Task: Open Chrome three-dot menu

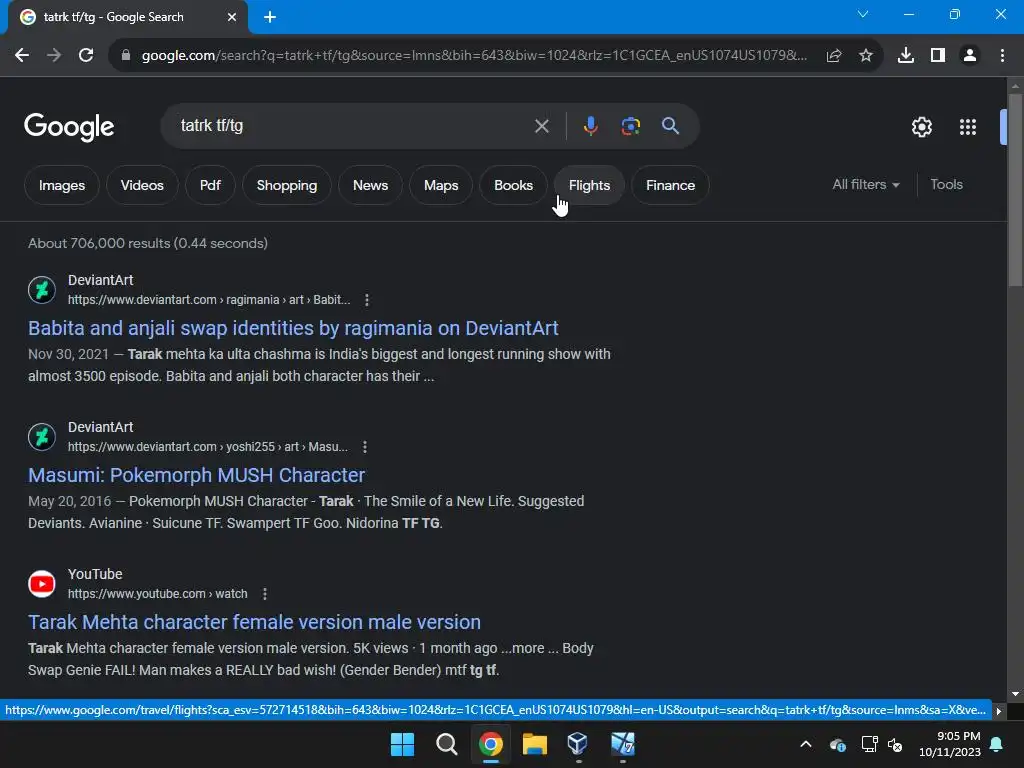Action: pyautogui.click(x=1002, y=56)
